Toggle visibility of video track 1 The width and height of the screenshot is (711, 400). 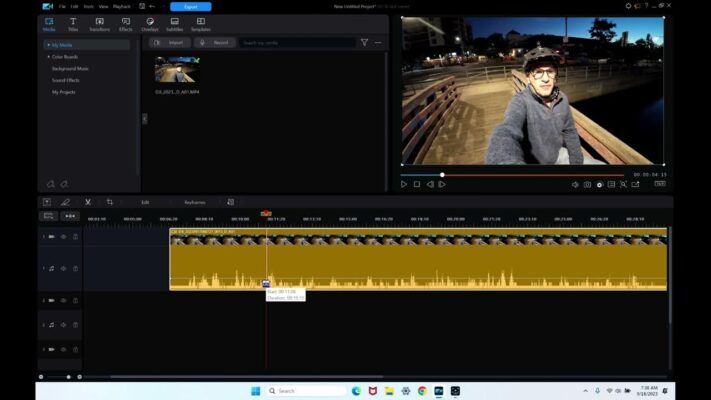point(63,237)
